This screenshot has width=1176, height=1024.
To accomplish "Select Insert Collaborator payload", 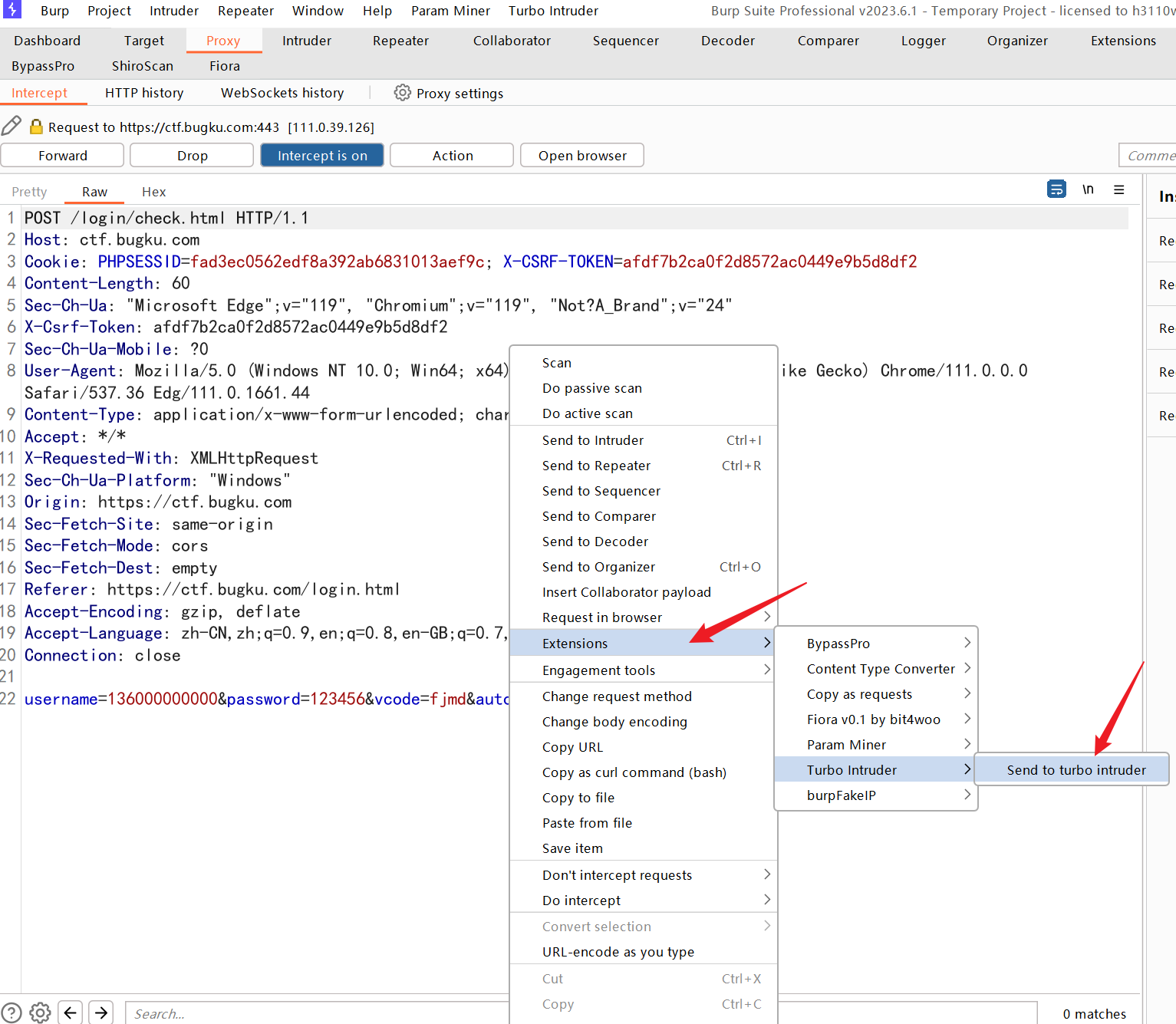I will point(643,591).
